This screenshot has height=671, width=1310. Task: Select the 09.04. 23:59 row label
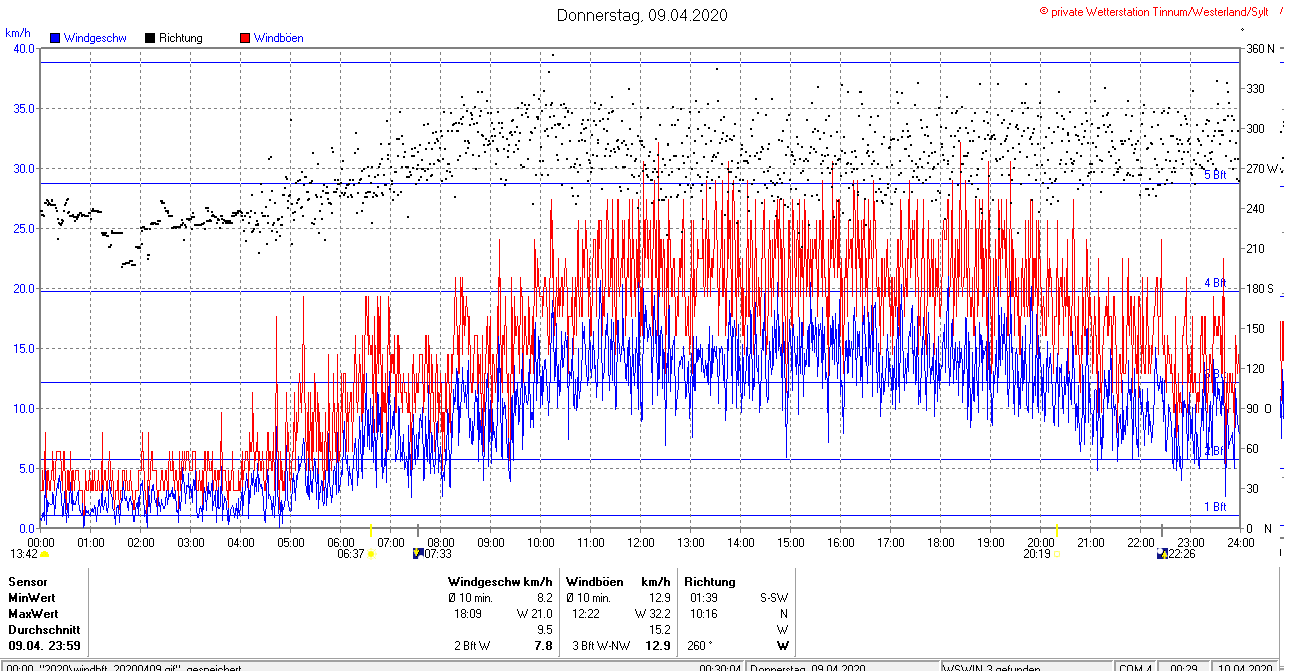tap(44, 646)
